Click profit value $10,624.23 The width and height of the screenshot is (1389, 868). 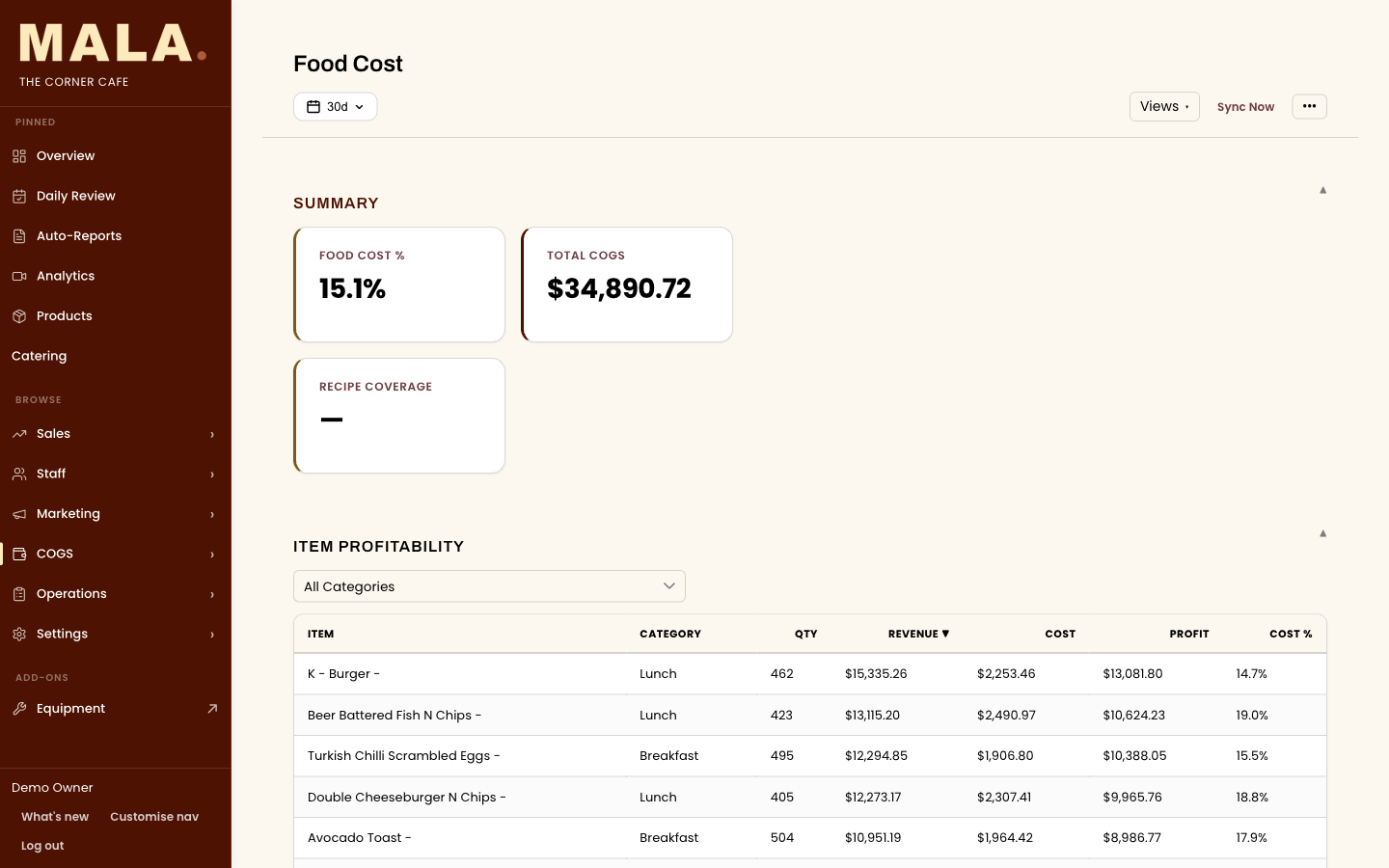(x=1133, y=716)
